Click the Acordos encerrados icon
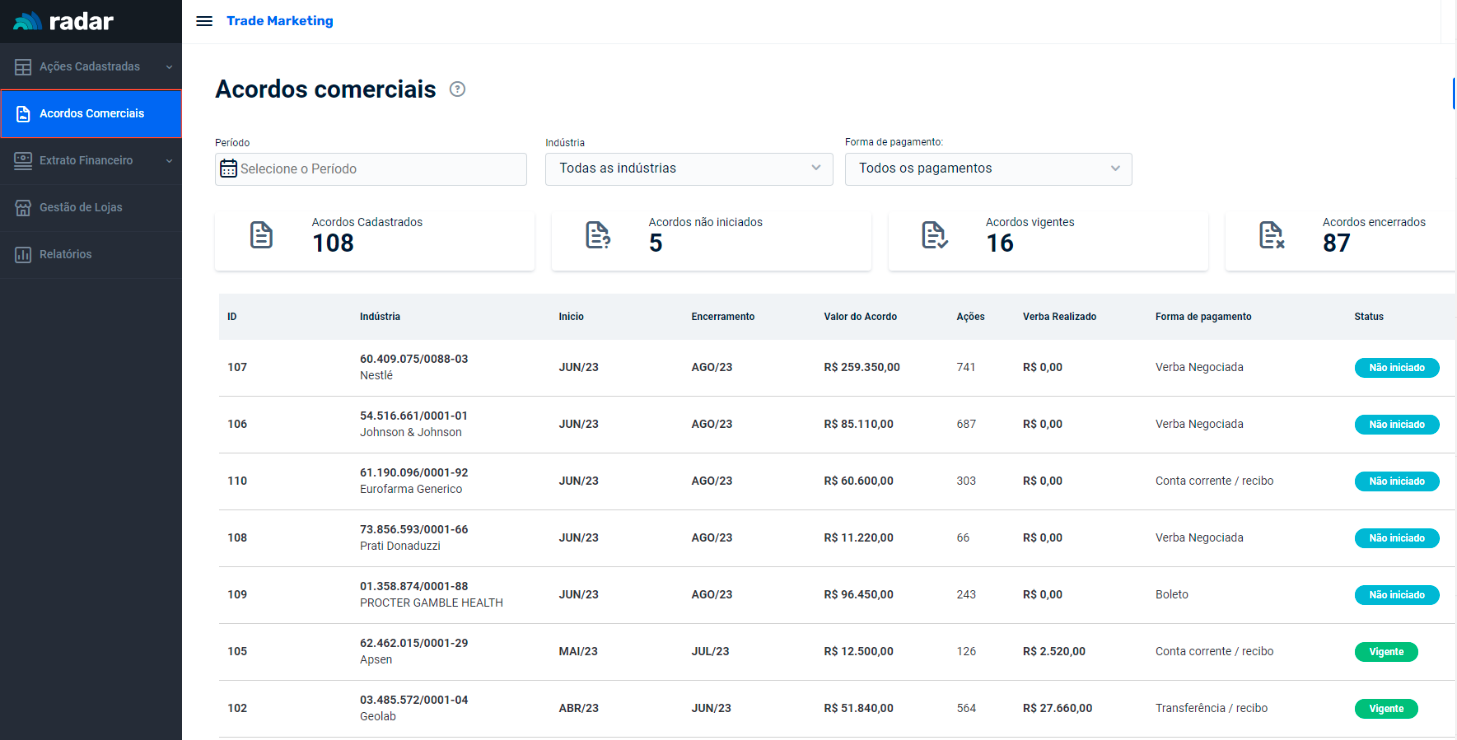The height and width of the screenshot is (740, 1457). 1271,235
